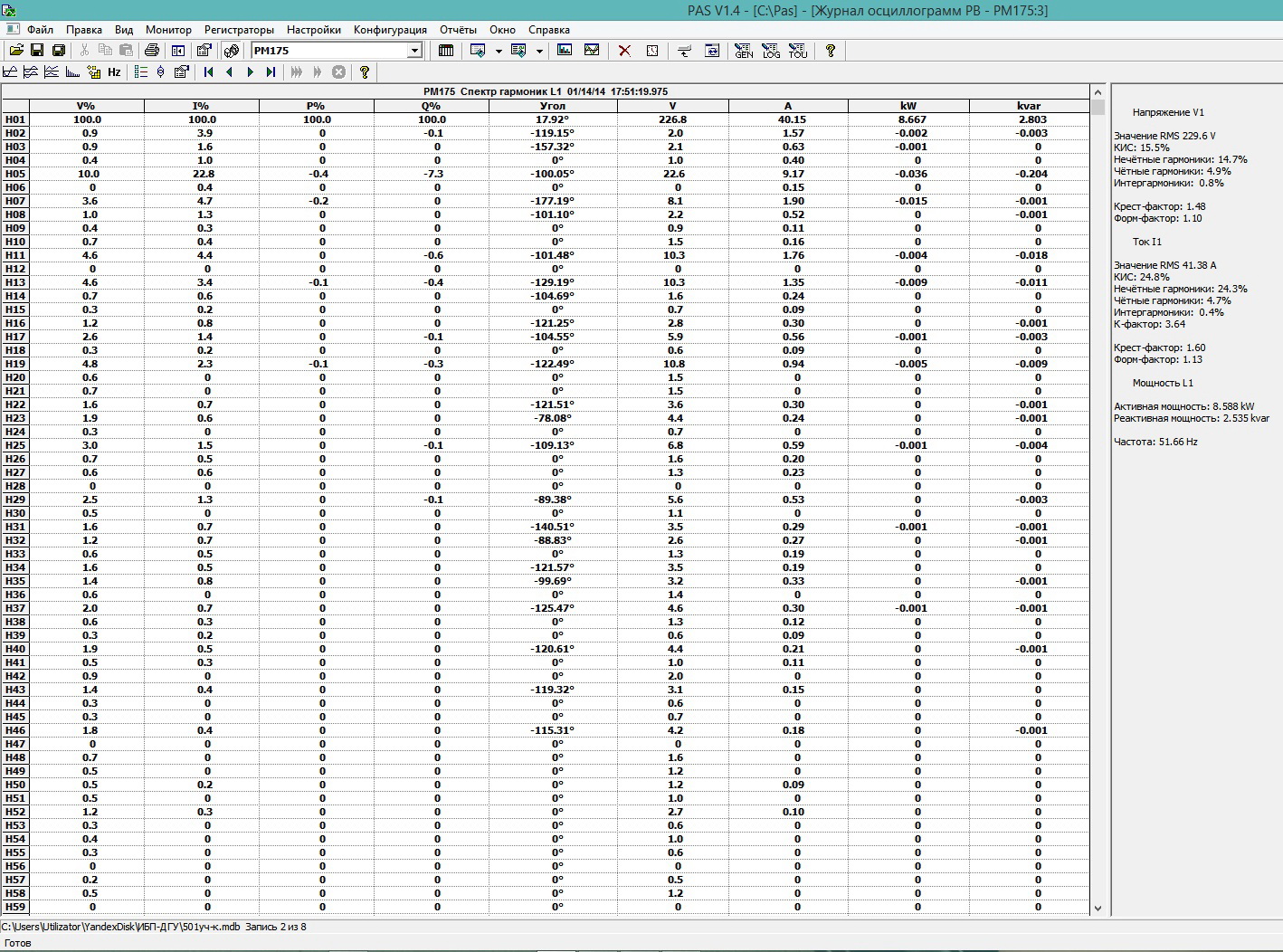Click the Hz frequency view button
This screenshot has width=1283, height=952.
pyautogui.click(x=114, y=72)
